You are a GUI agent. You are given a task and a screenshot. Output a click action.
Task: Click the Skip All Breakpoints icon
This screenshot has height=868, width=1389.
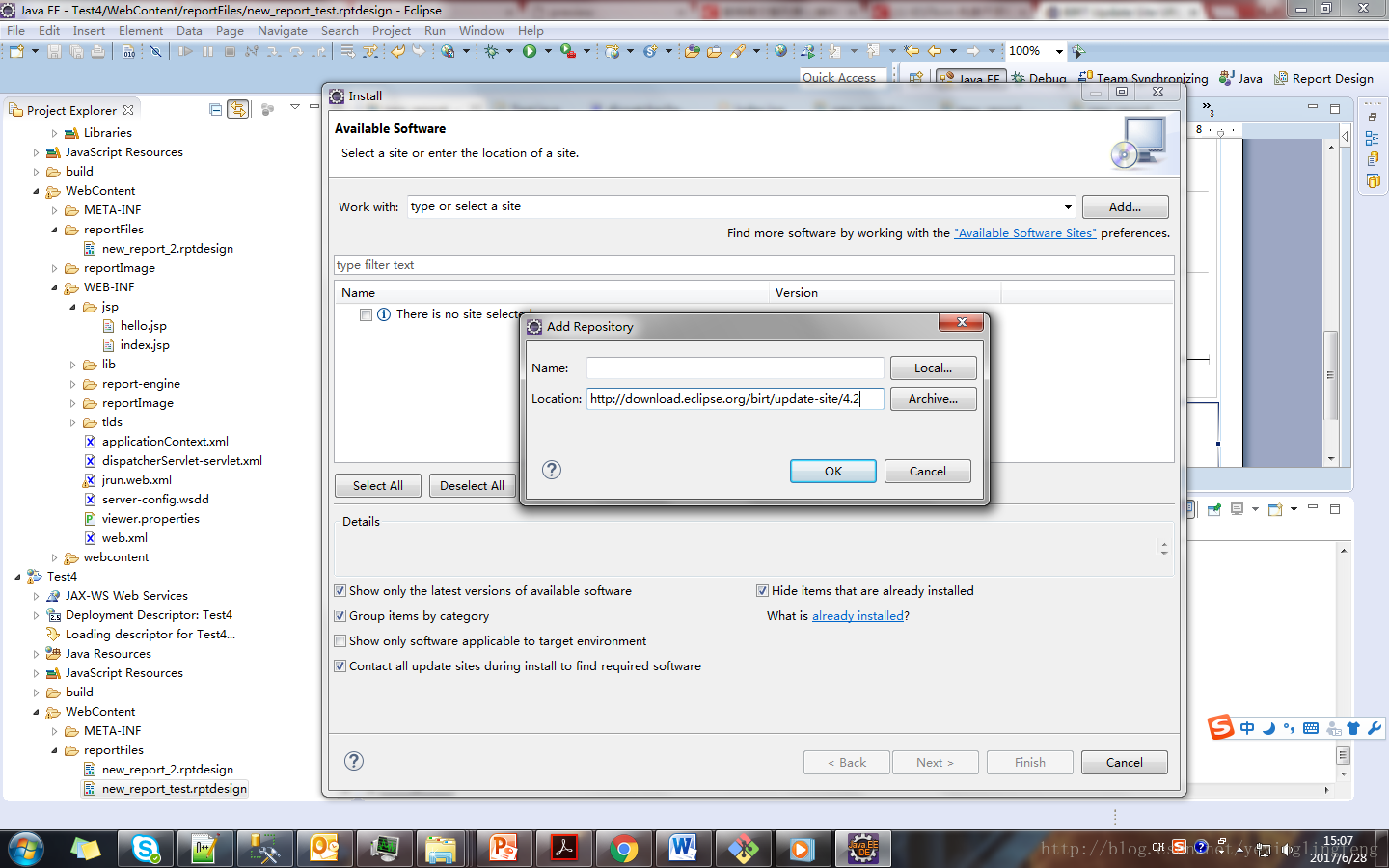(x=155, y=51)
